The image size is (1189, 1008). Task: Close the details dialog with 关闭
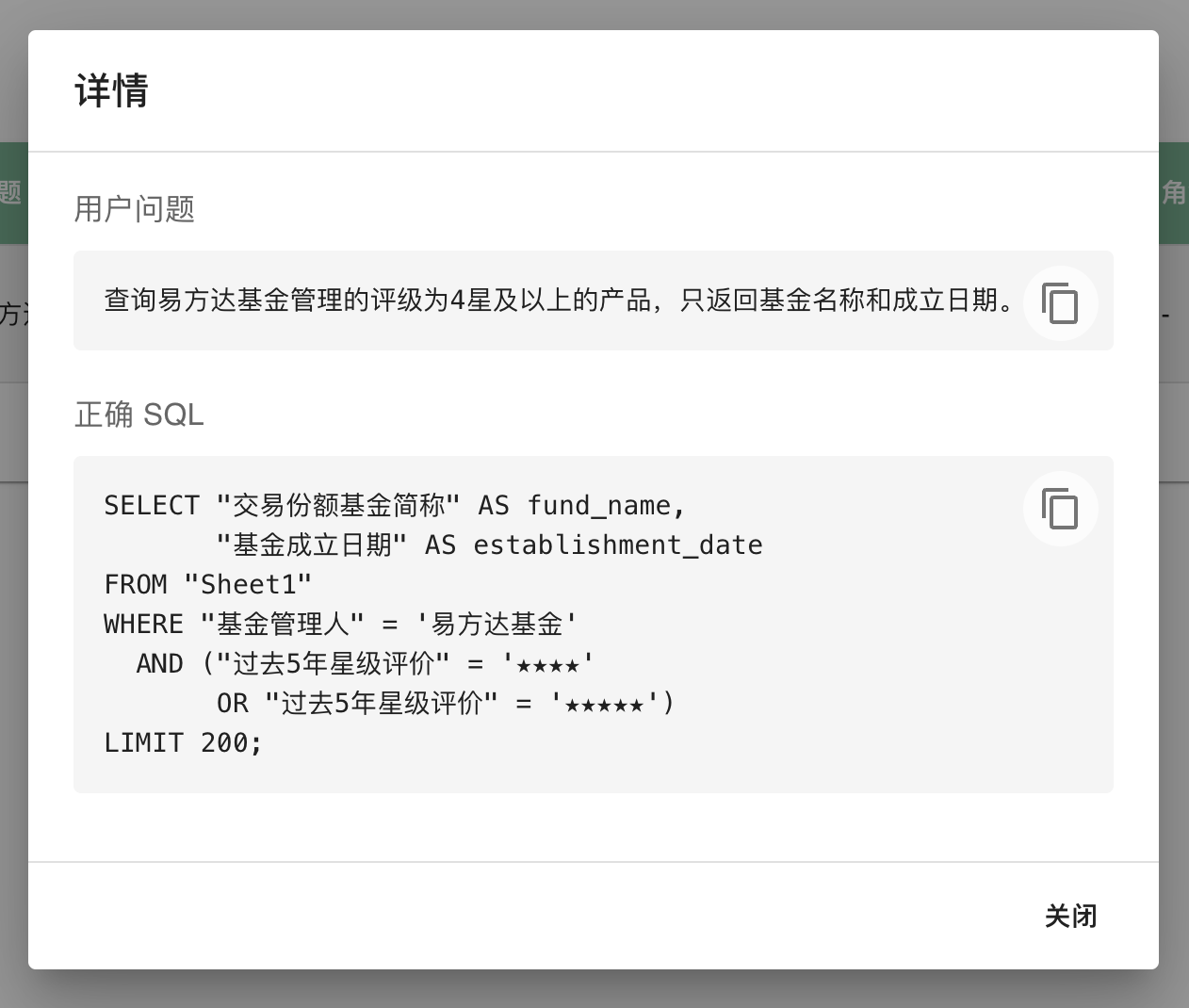click(x=1070, y=916)
